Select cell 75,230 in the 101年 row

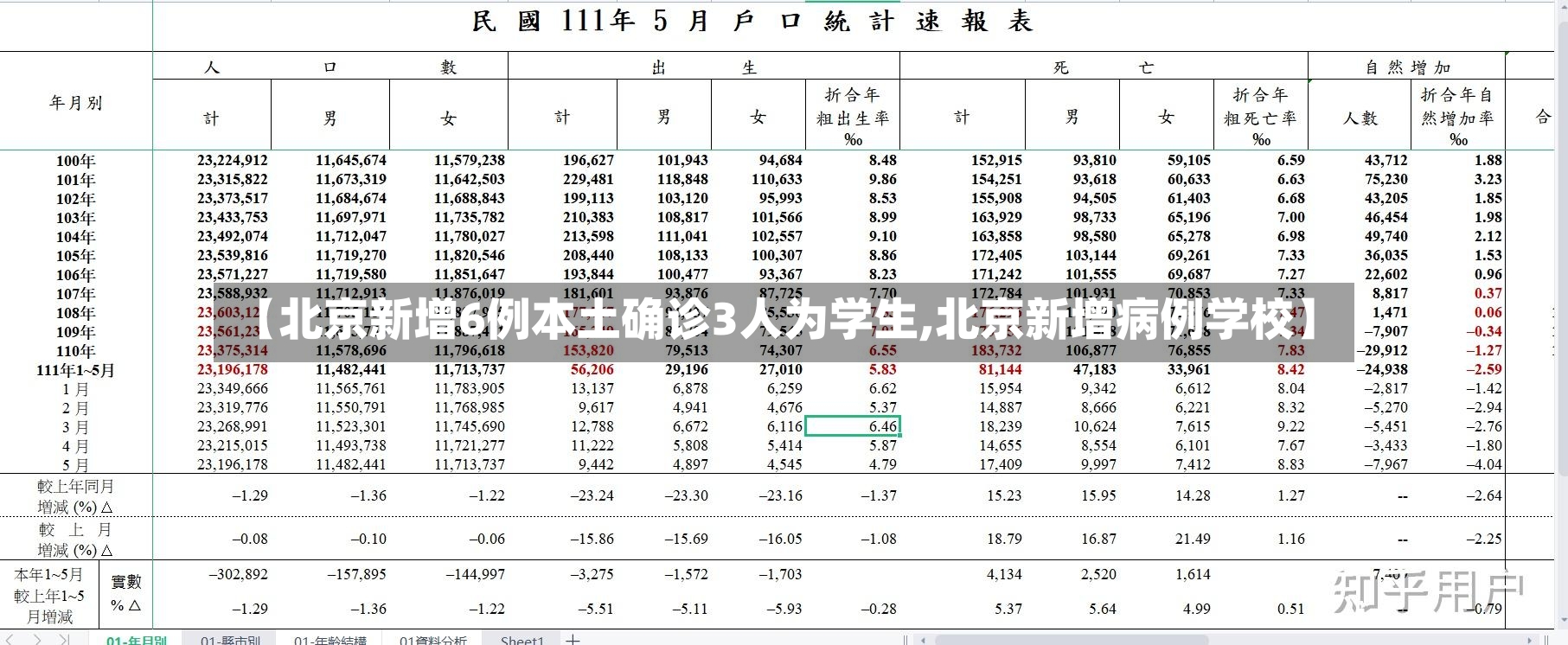(x=1386, y=179)
